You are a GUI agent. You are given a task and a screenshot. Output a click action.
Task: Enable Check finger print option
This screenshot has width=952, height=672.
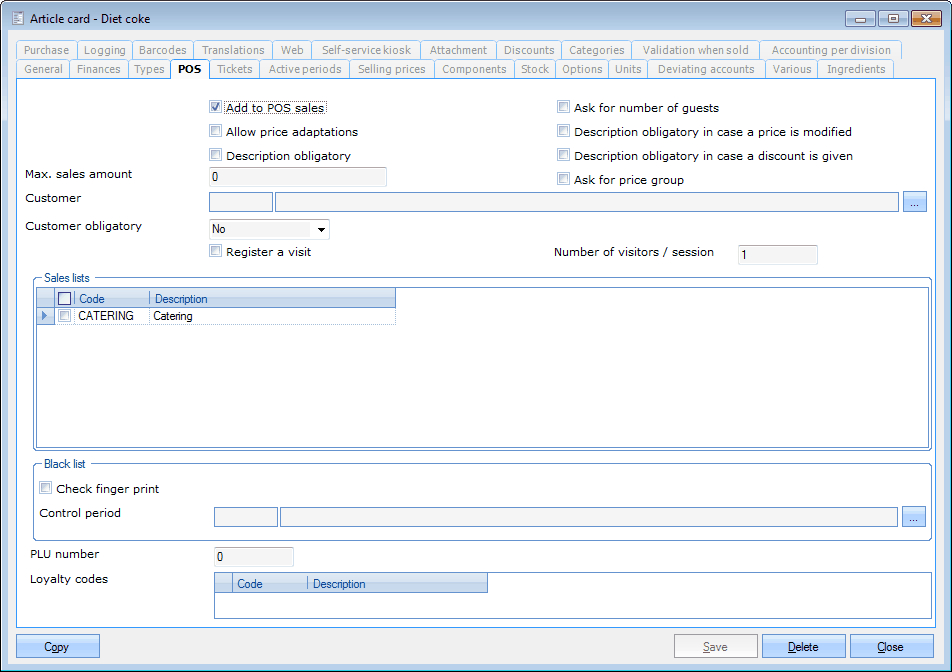pos(46,489)
